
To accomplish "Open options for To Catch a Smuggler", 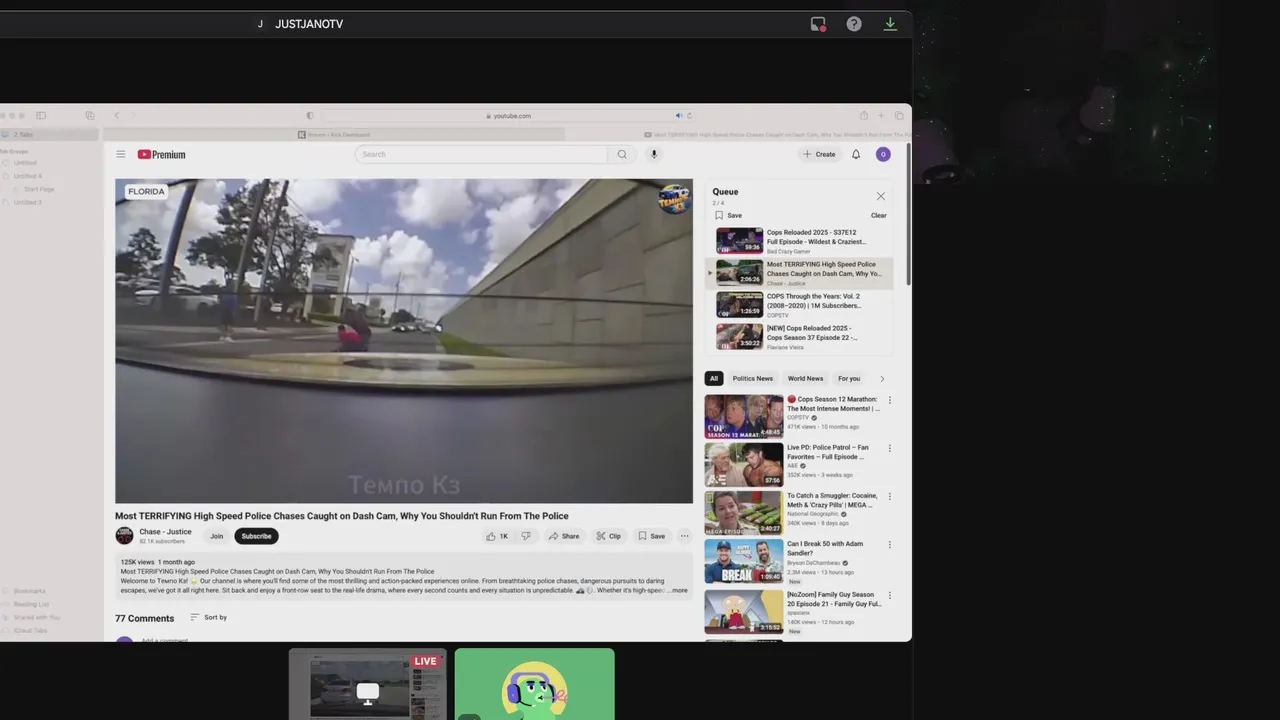I will point(889,496).
